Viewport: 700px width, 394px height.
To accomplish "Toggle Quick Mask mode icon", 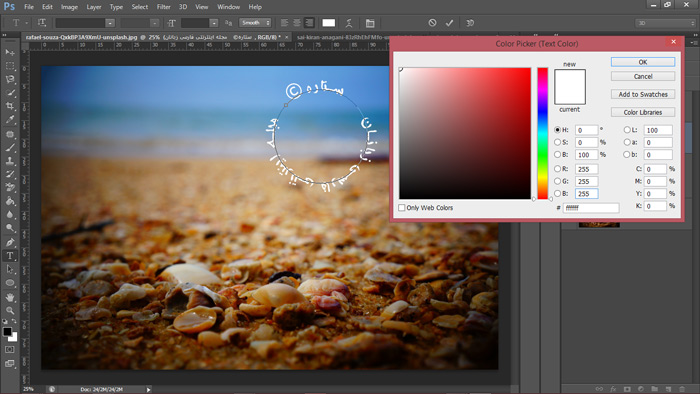I will (10, 349).
